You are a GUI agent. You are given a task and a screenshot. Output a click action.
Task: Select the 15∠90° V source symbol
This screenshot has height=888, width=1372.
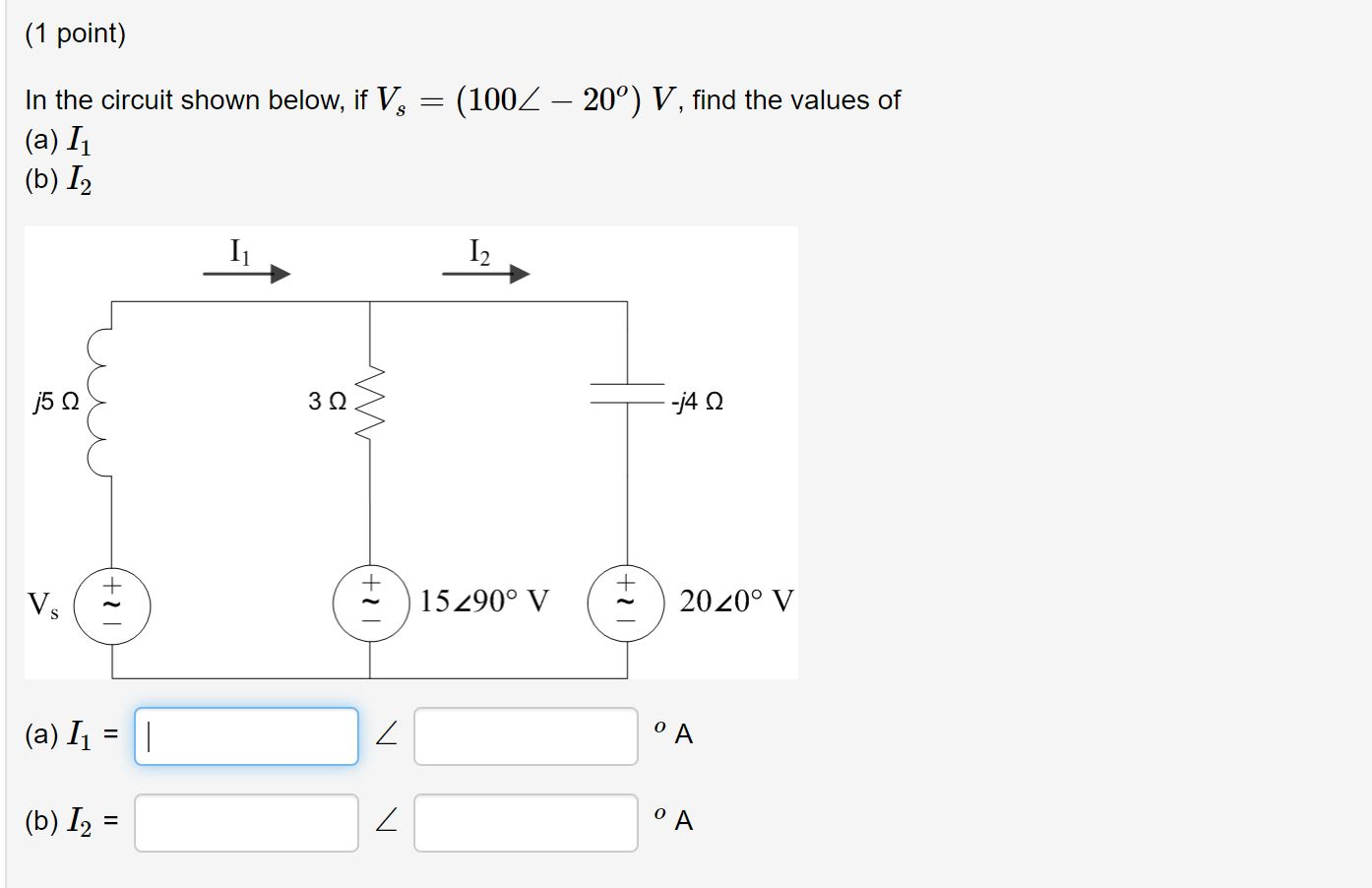[x=371, y=604]
